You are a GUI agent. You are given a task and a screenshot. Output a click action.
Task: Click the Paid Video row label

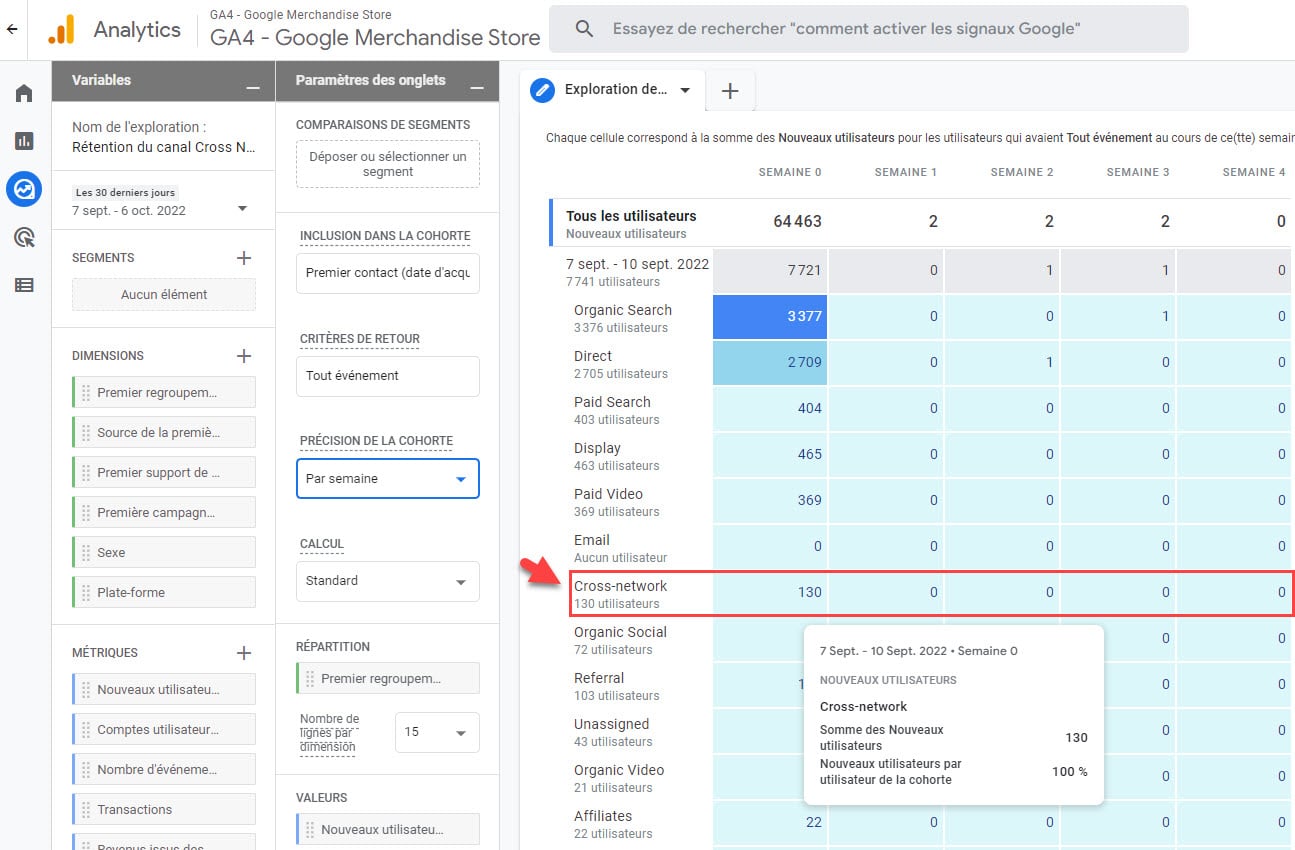click(x=608, y=494)
